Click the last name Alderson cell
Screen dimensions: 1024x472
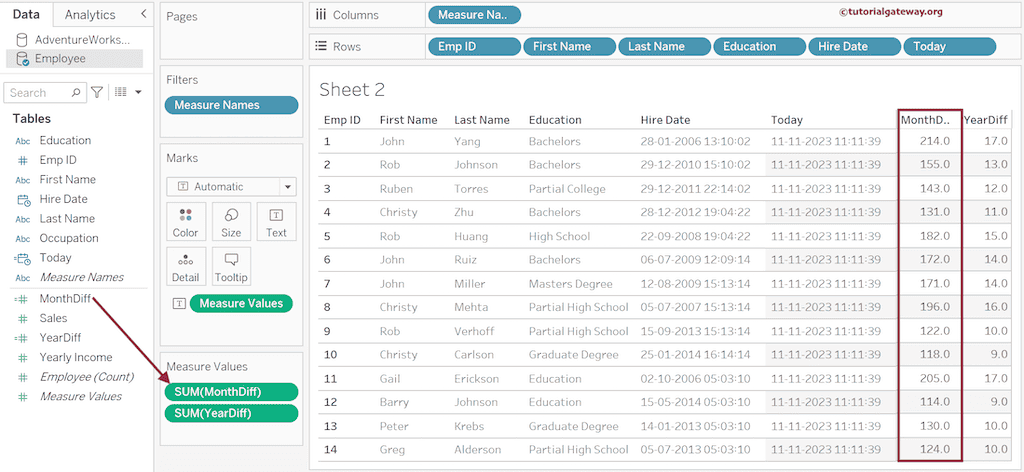click(x=477, y=450)
